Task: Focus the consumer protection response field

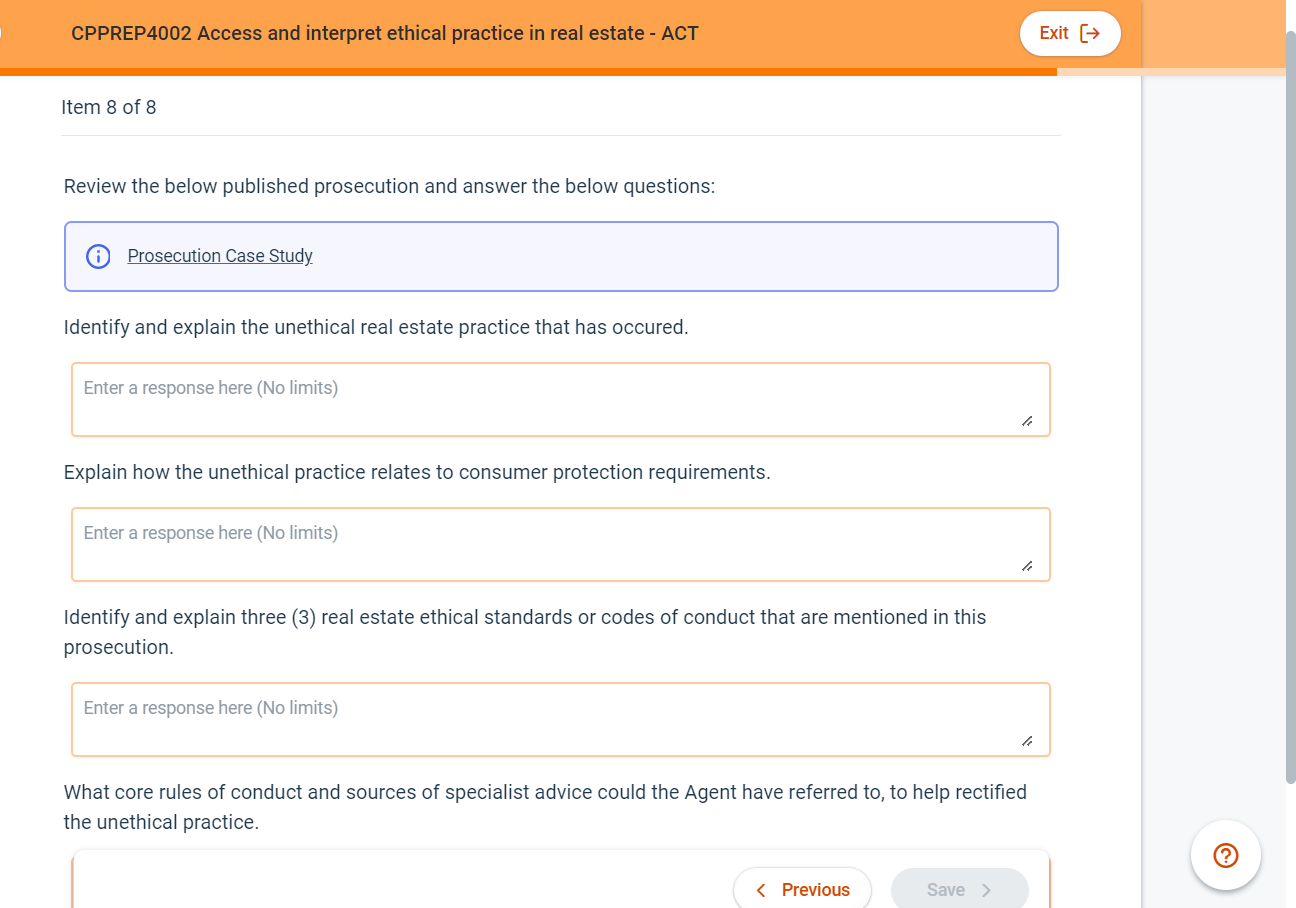Action: [560, 544]
